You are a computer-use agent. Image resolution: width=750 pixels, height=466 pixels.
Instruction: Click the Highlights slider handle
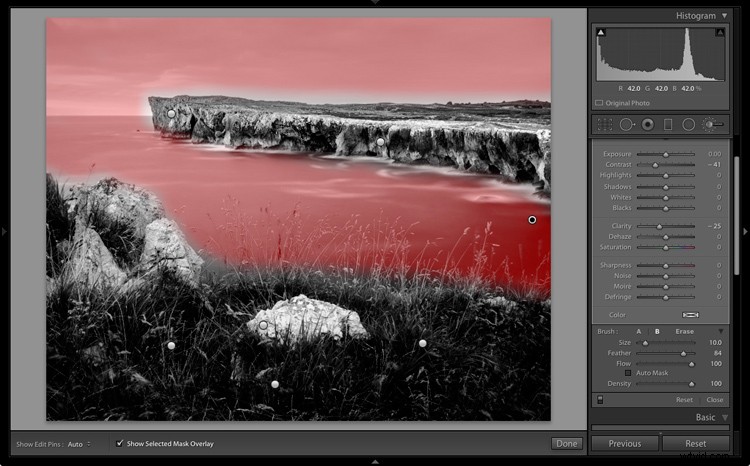(x=665, y=176)
